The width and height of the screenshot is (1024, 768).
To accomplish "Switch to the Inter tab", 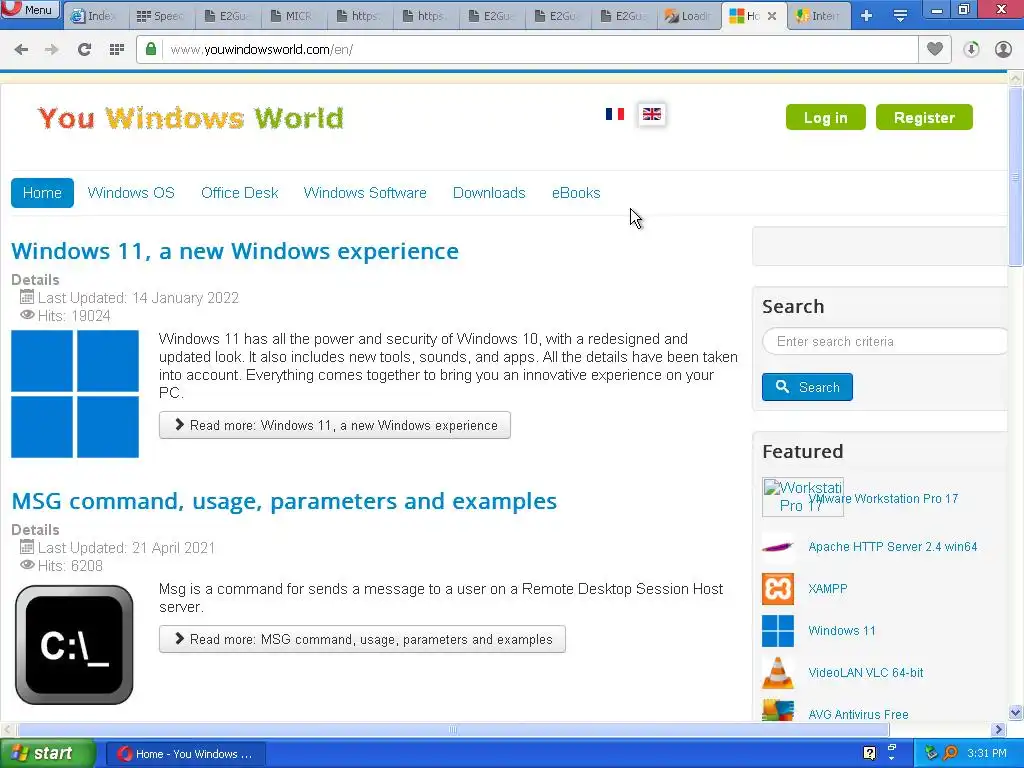I will (x=819, y=16).
